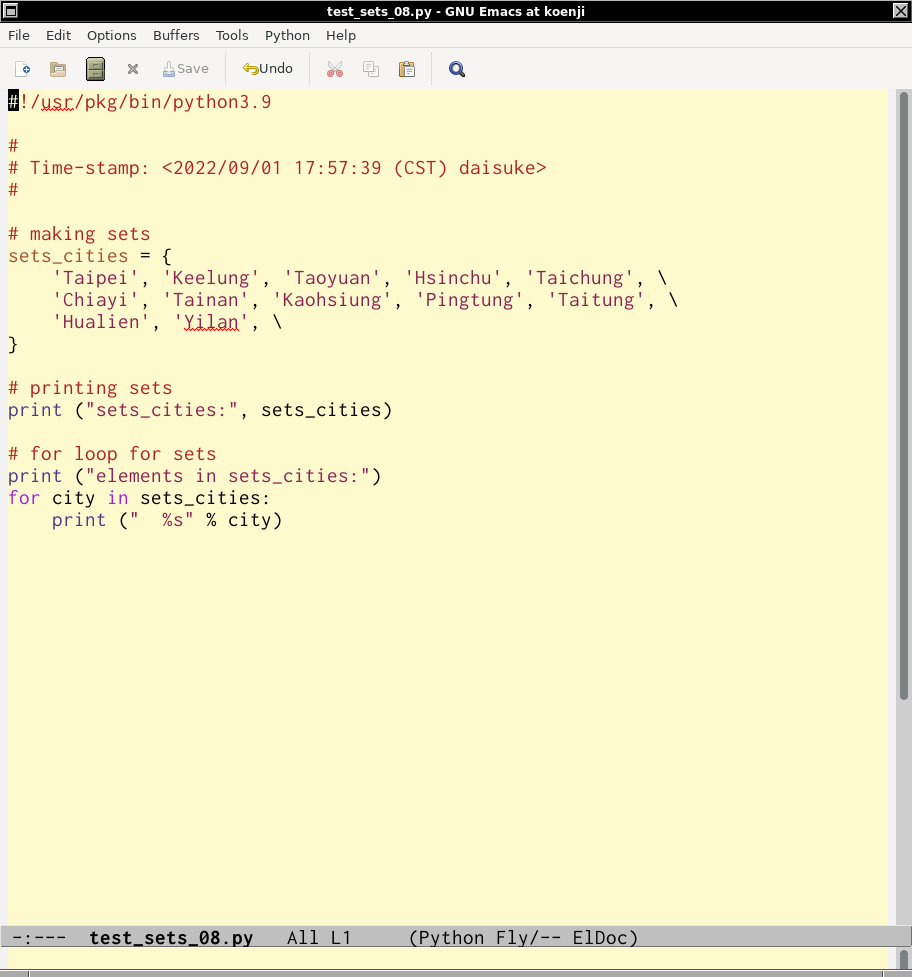Open the directory browser drawer icon

click(x=95, y=69)
